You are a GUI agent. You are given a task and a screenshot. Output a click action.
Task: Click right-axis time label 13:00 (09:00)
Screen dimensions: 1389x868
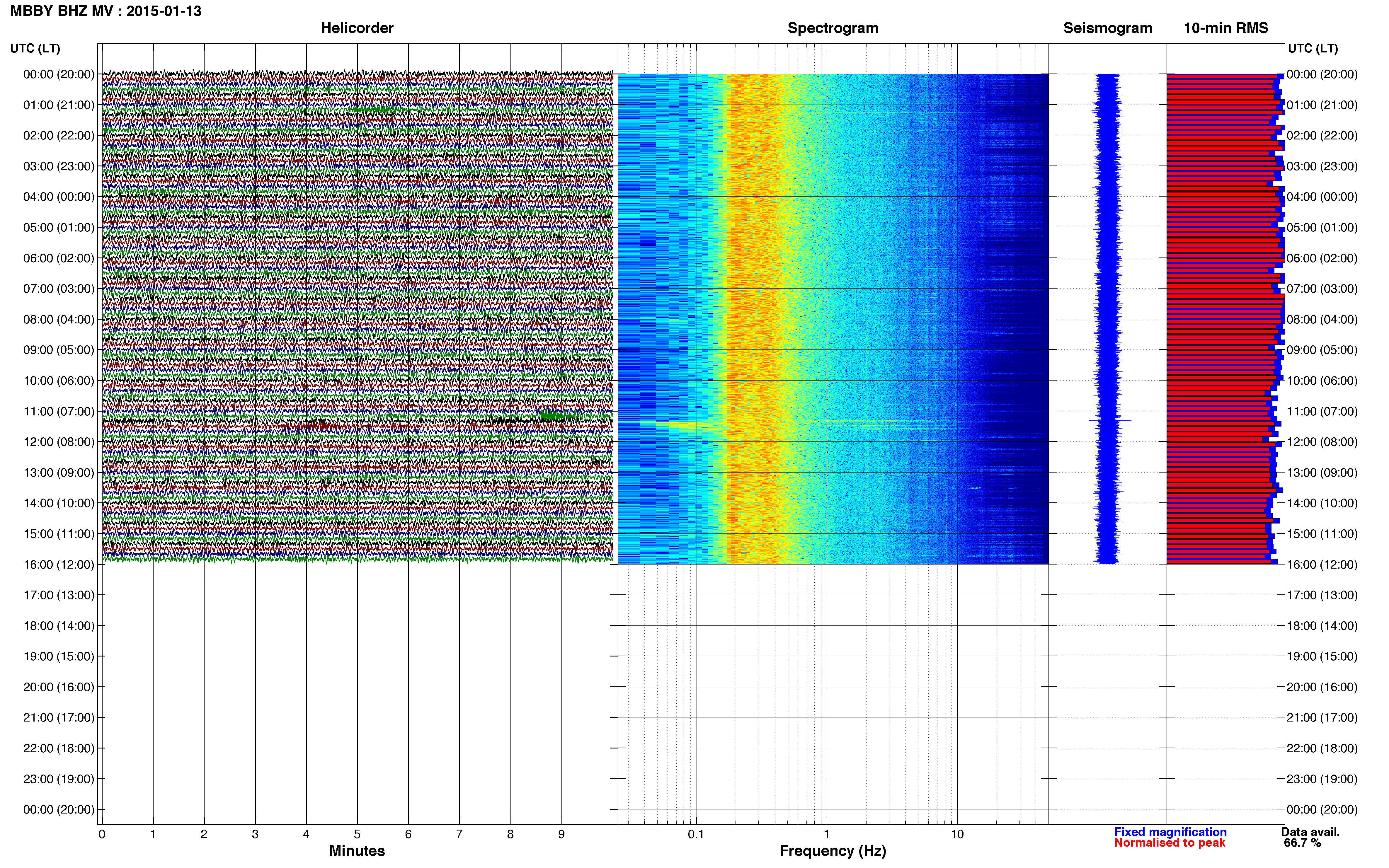click(1322, 473)
